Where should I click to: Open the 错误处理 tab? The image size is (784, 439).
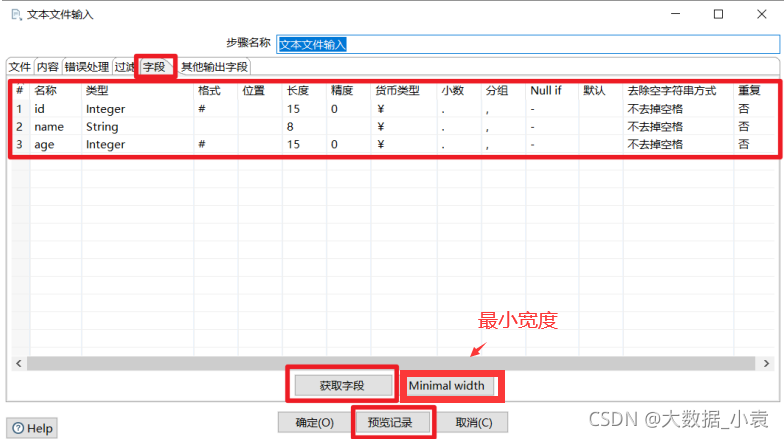click(86, 66)
